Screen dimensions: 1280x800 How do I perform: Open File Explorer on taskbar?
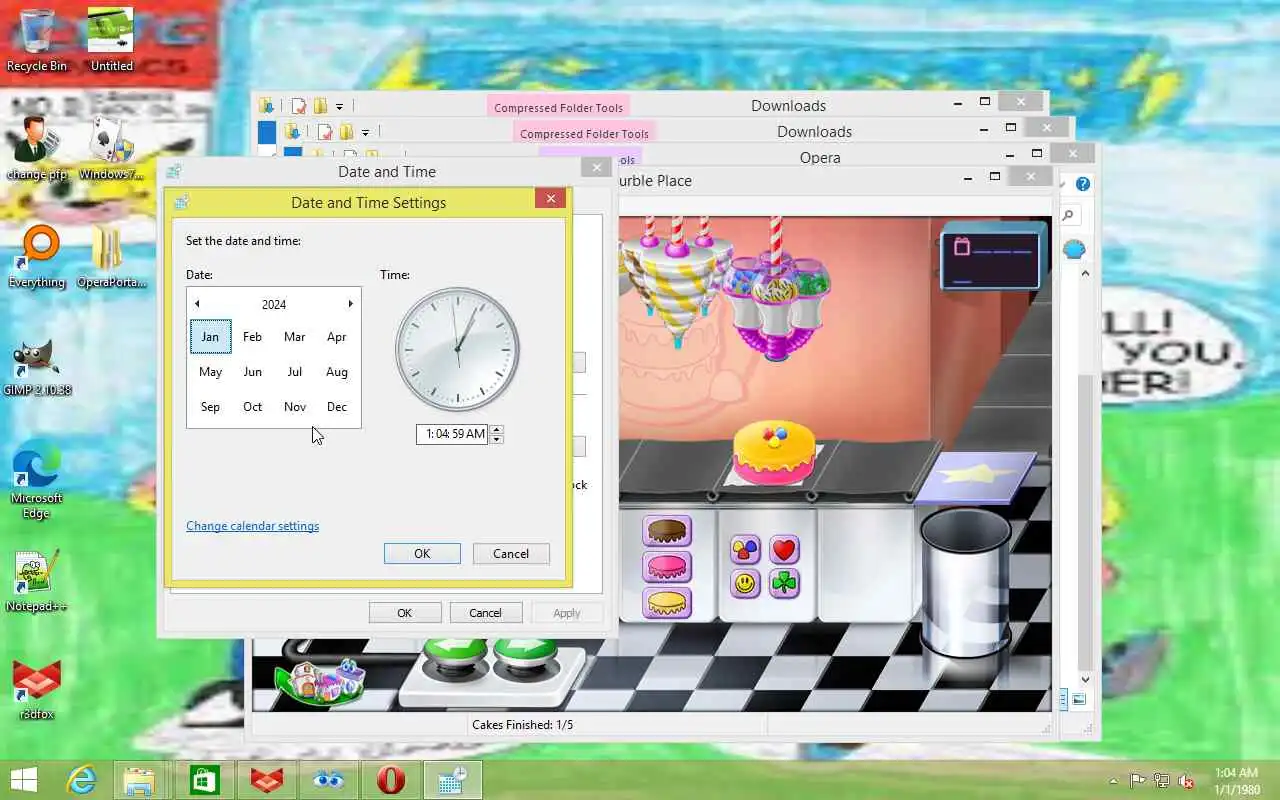click(x=138, y=780)
